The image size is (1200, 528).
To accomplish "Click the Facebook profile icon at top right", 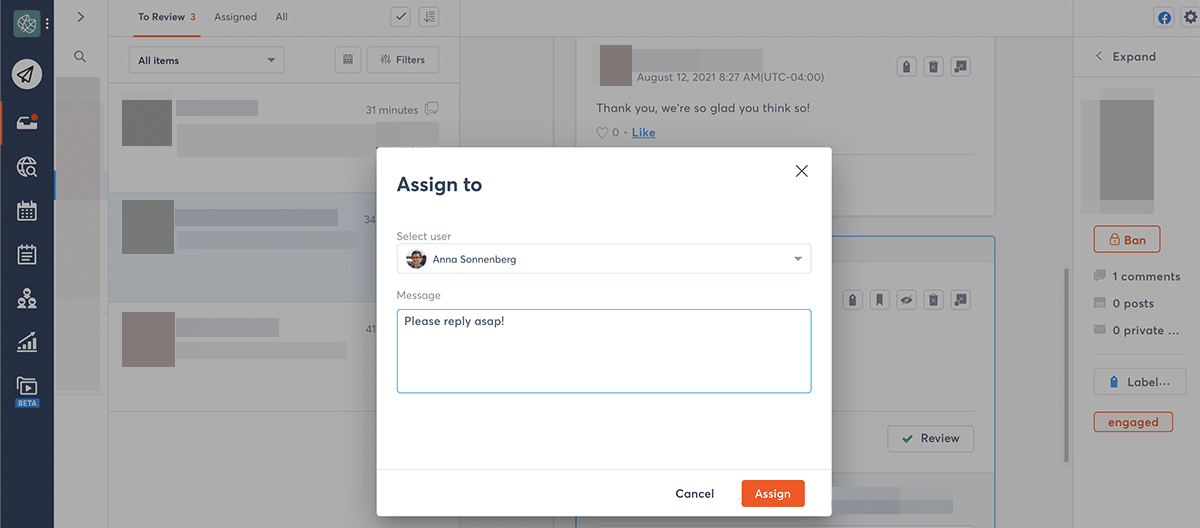I will point(1164,17).
